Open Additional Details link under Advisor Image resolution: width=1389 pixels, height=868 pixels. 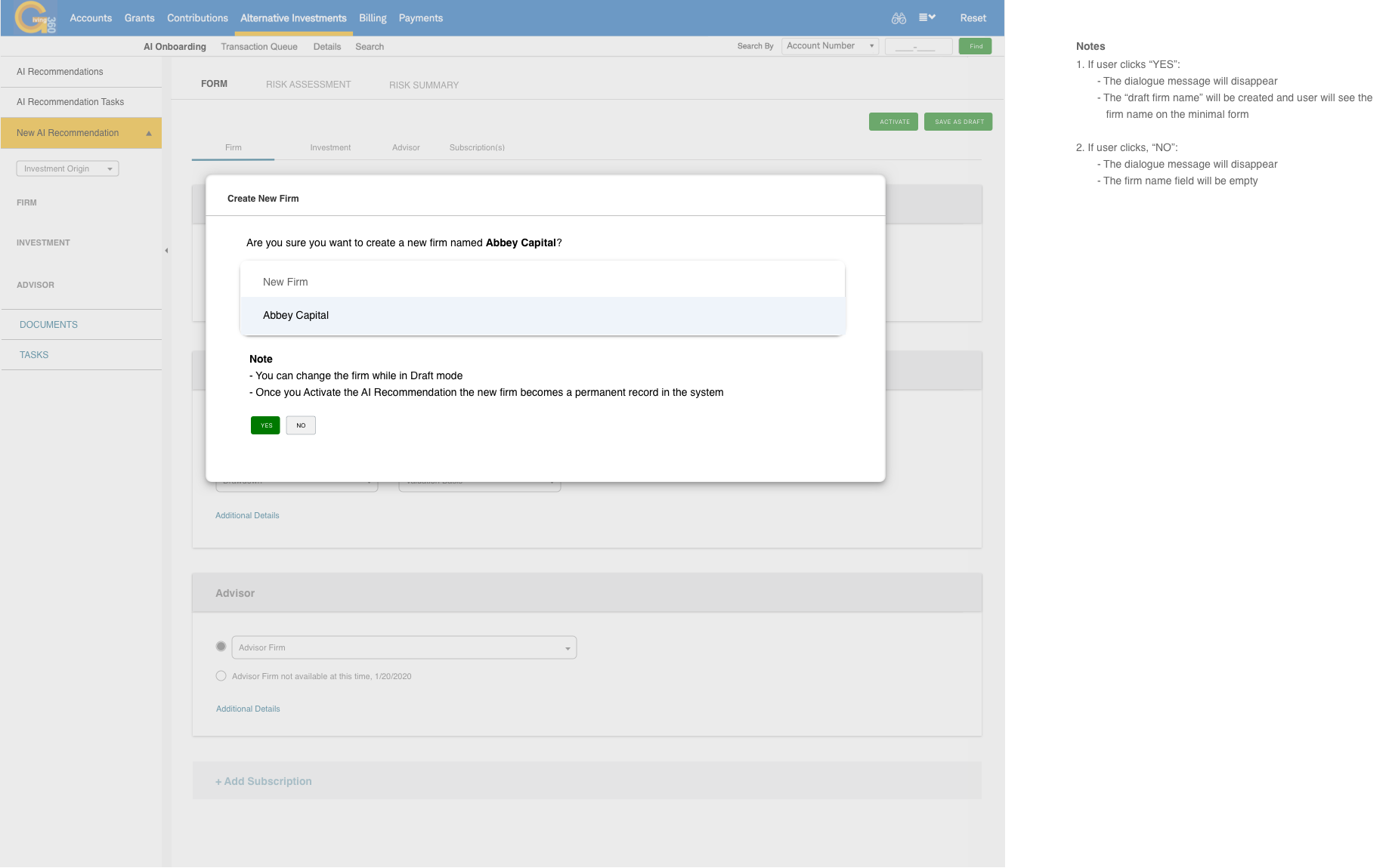pos(248,709)
